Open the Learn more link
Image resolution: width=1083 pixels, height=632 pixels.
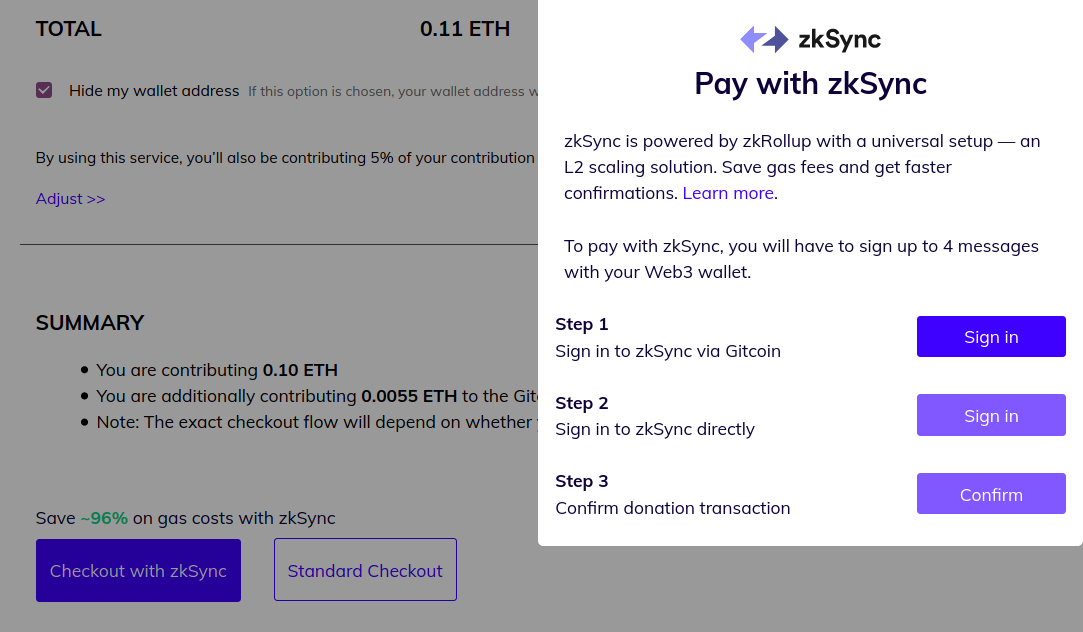(x=728, y=193)
